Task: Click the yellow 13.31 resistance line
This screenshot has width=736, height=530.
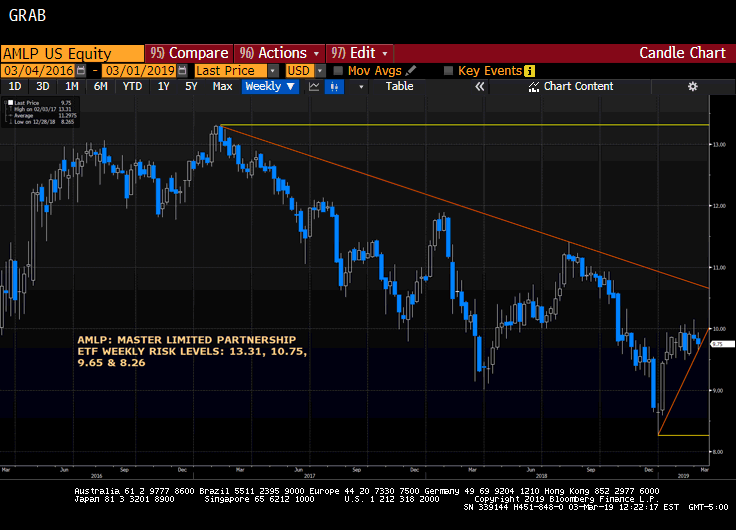Action: coord(465,125)
